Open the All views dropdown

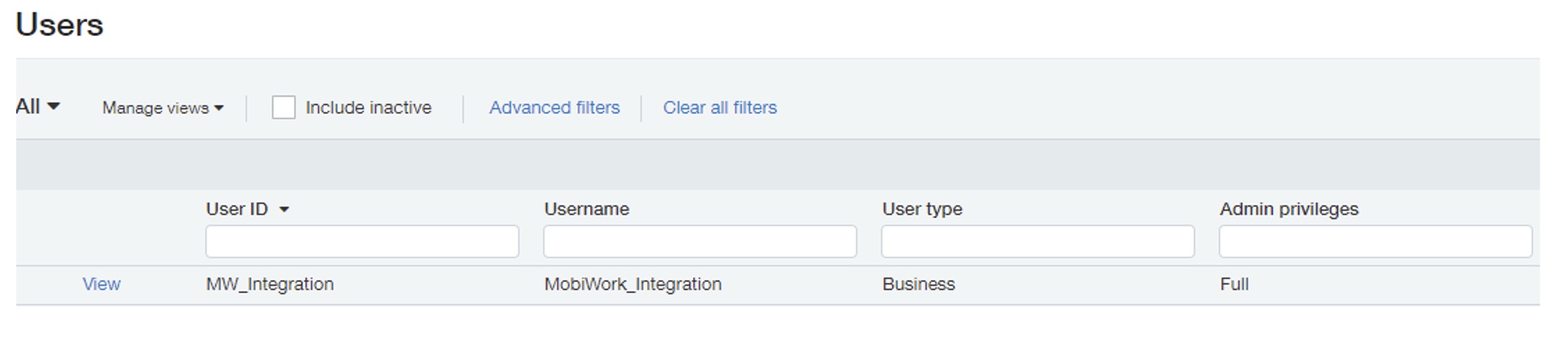click(x=37, y=107)
